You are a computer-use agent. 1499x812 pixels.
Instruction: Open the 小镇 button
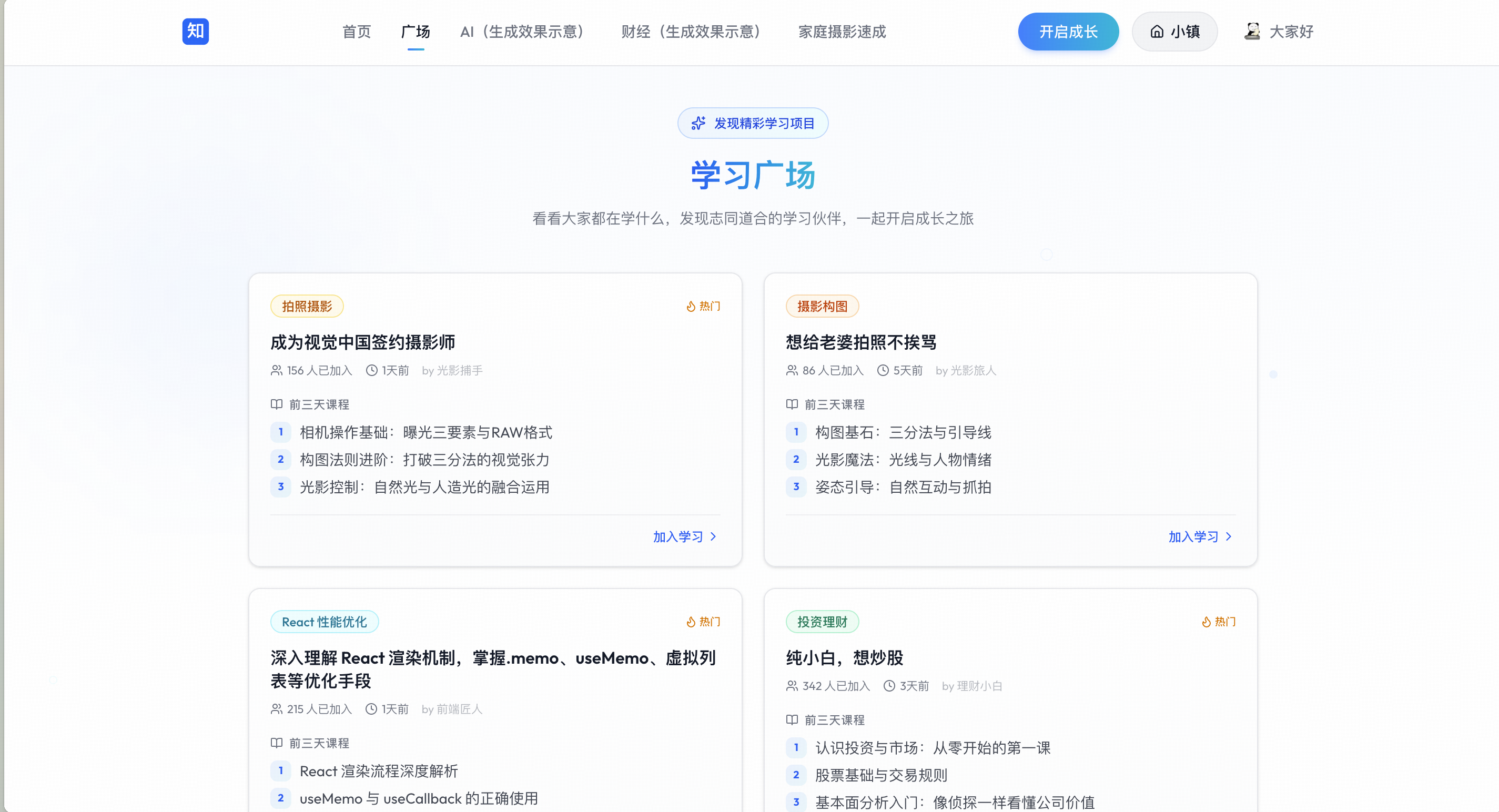point(1174,32)
